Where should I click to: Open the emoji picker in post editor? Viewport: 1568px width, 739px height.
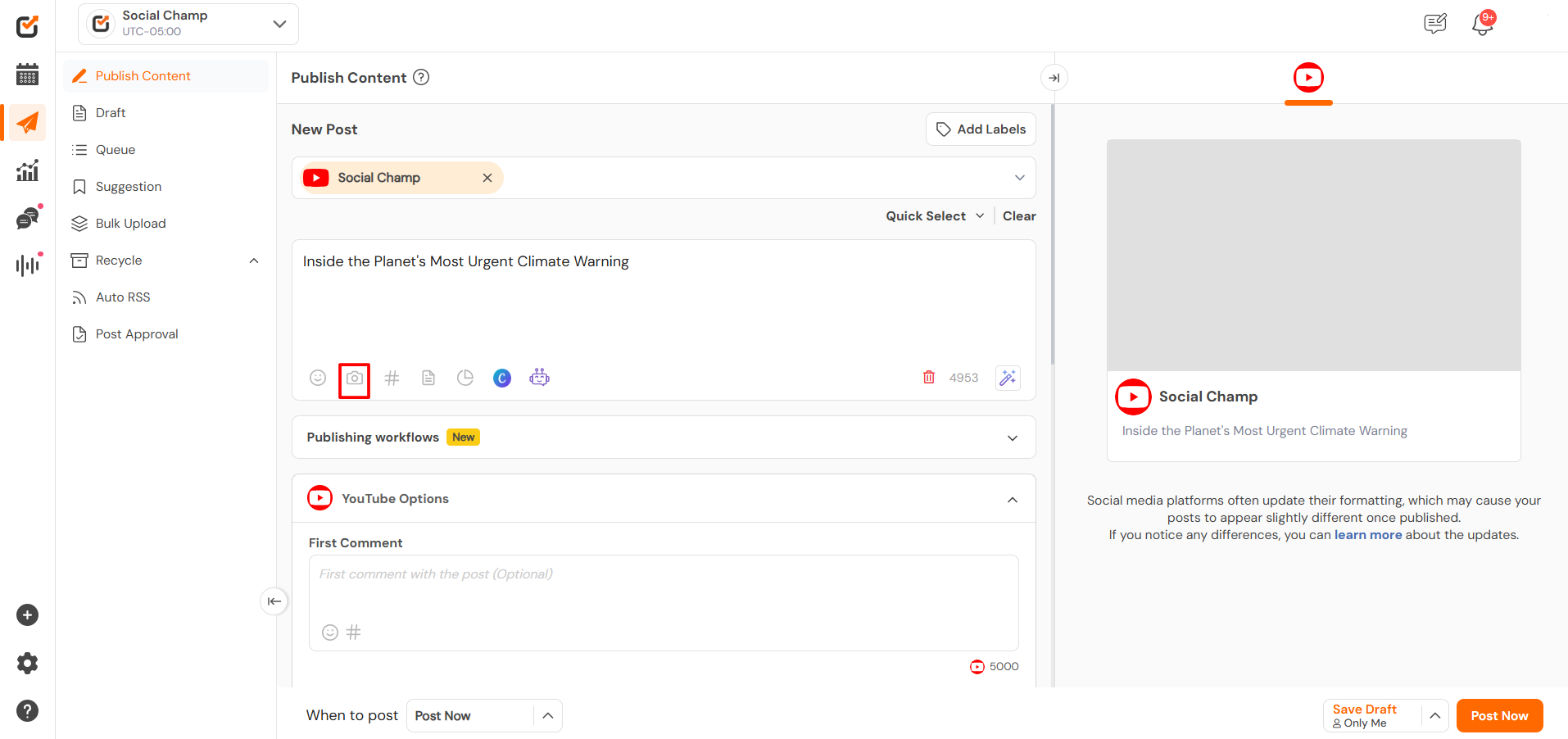(x=318, y=378)
